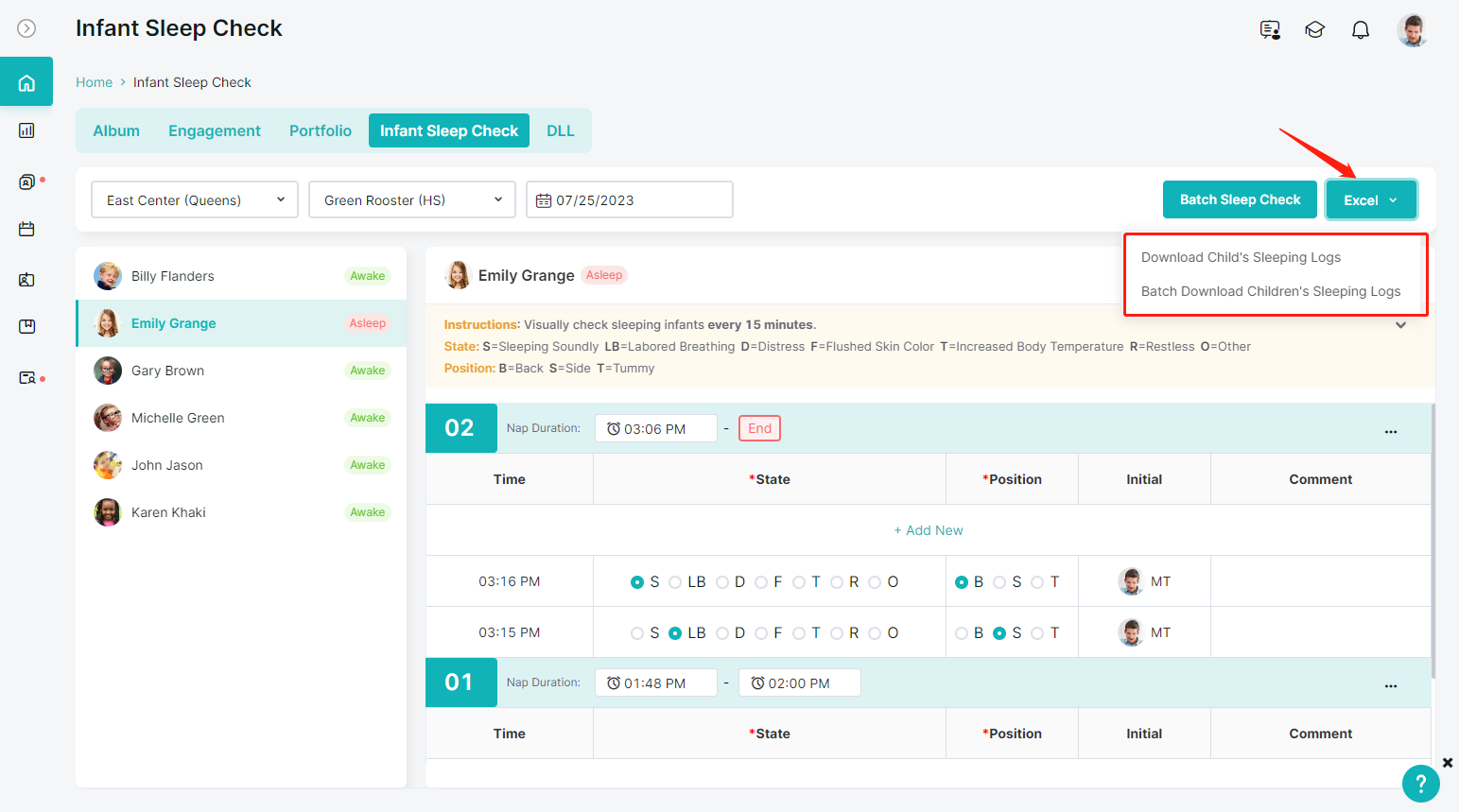Open the East Center (Queens) dropdown
Screen dimensions: 1459x812
(x=195, y=199)
